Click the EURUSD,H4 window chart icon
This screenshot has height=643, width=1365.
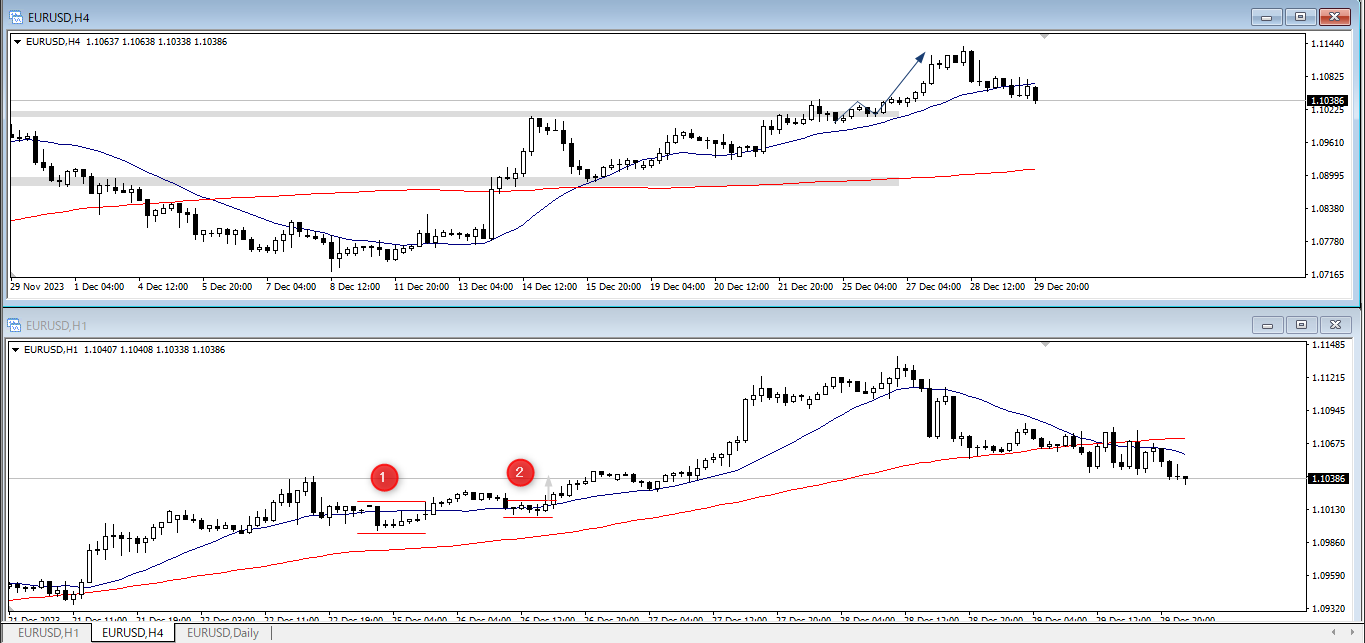[x=16, y=16]
